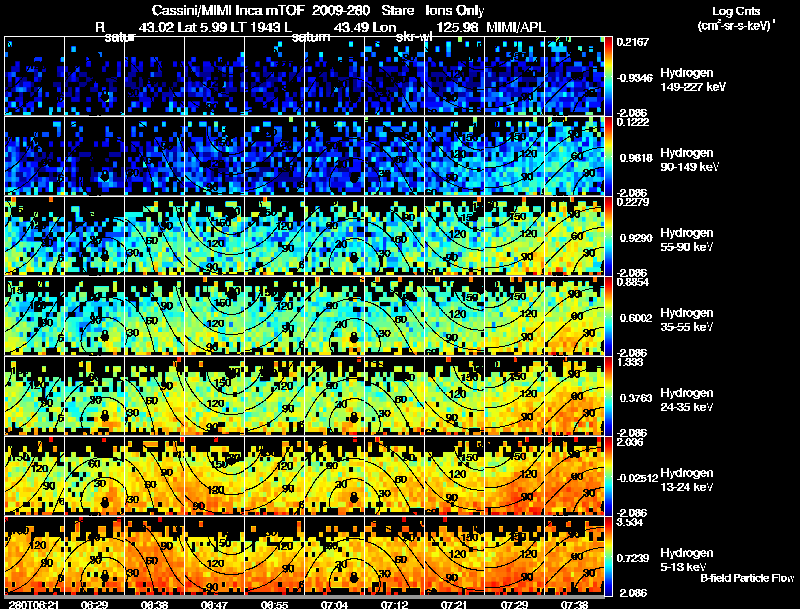
Task: Click Saturn dot in 13-24 keV 06:29 panel
Action: click(105, 502)
